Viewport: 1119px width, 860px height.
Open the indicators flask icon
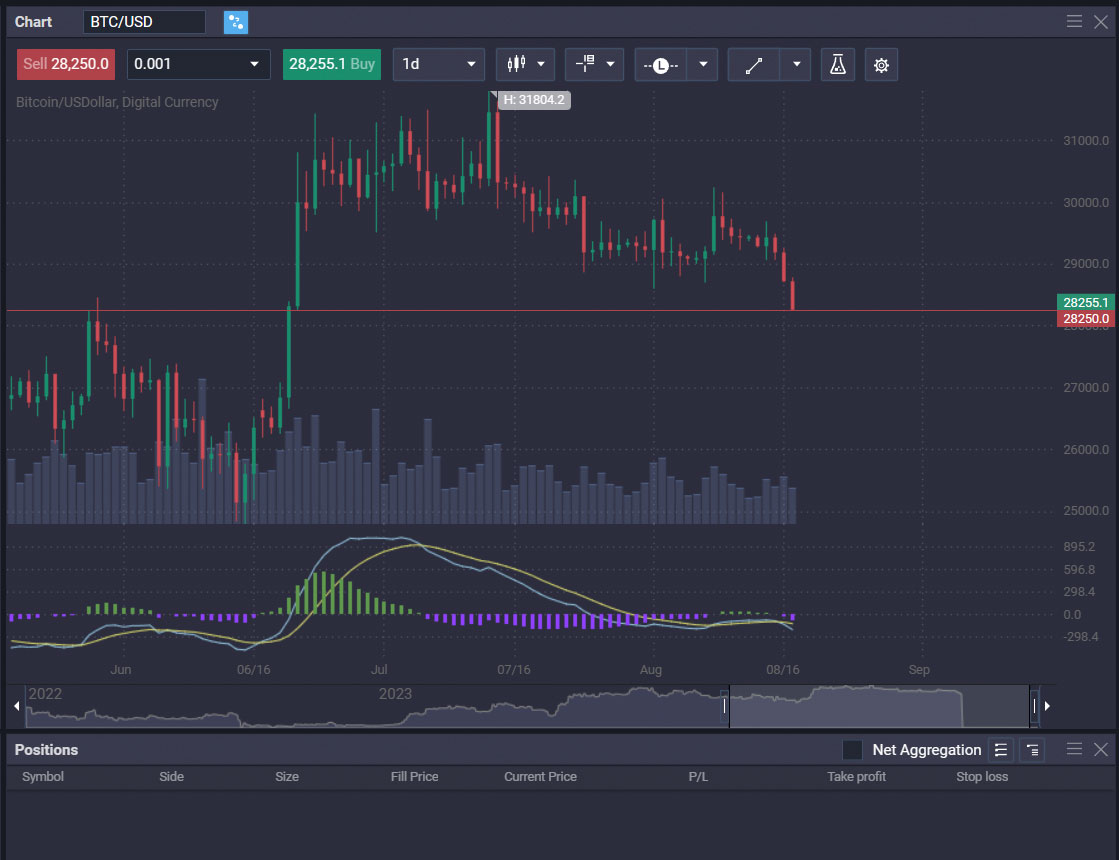pyautogui.click(x=838, y=65)
